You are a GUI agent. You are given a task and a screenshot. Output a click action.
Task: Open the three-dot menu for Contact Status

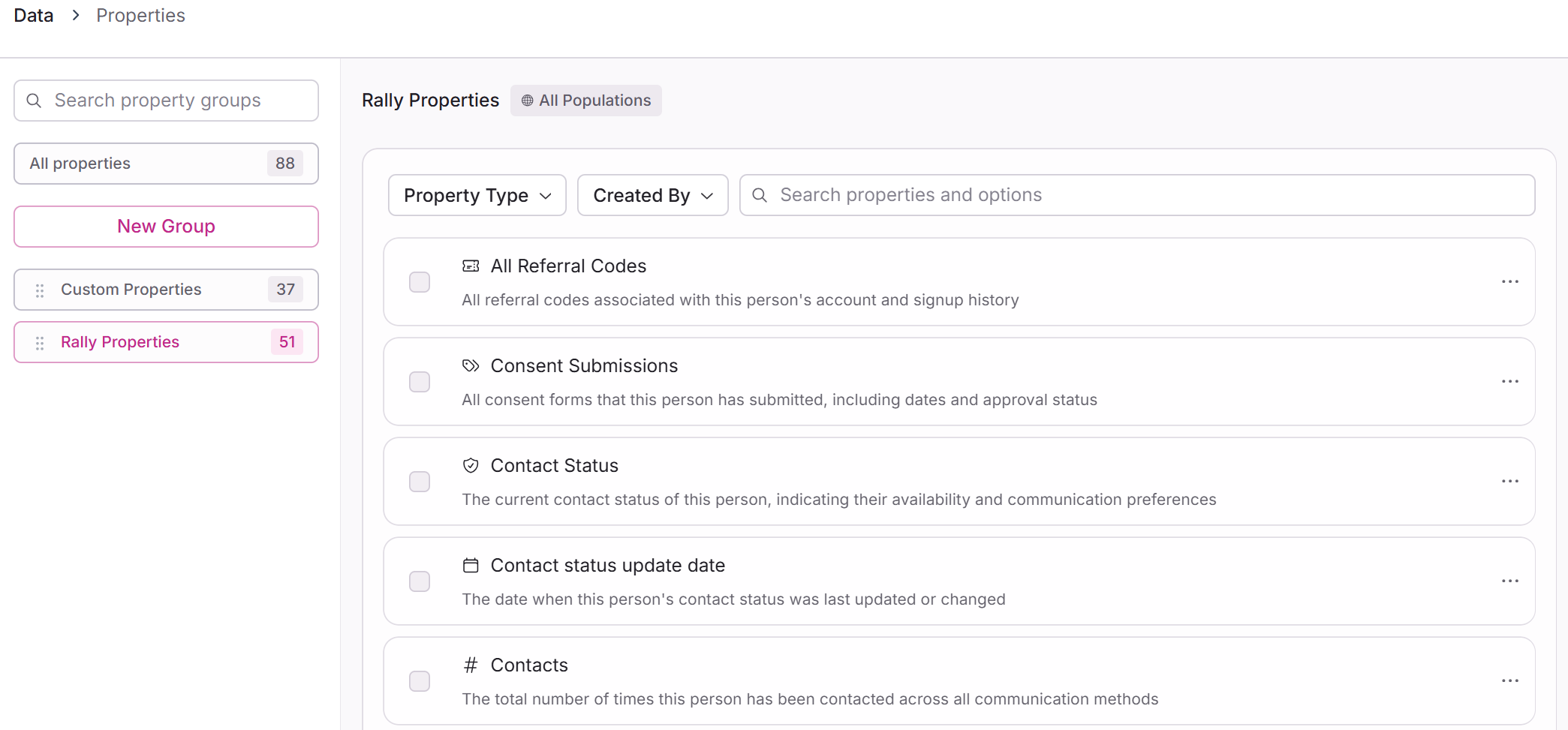click(x=1510, y=482)
